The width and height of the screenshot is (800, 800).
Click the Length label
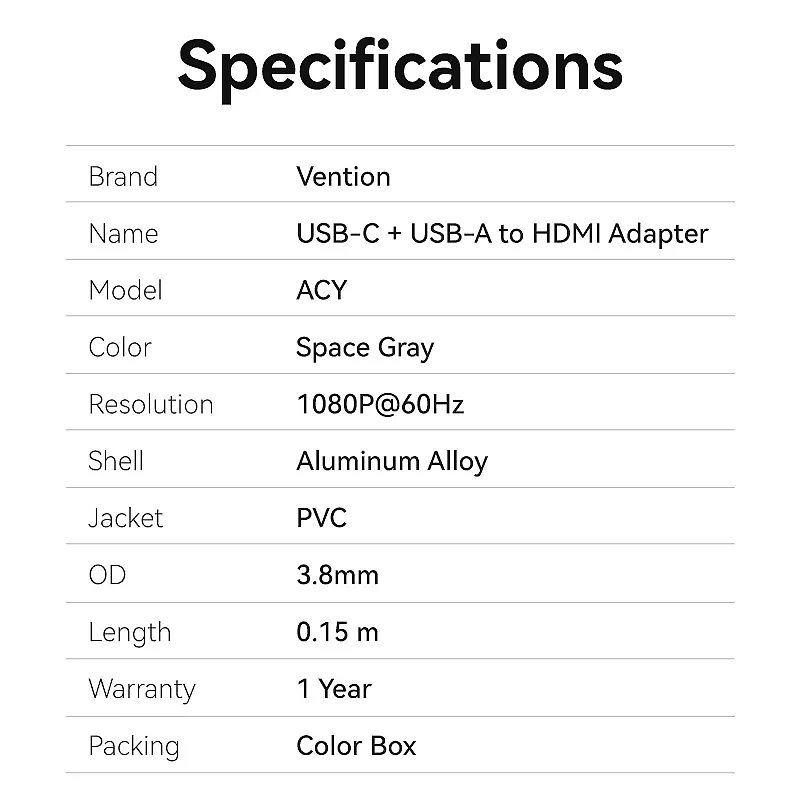129,633
